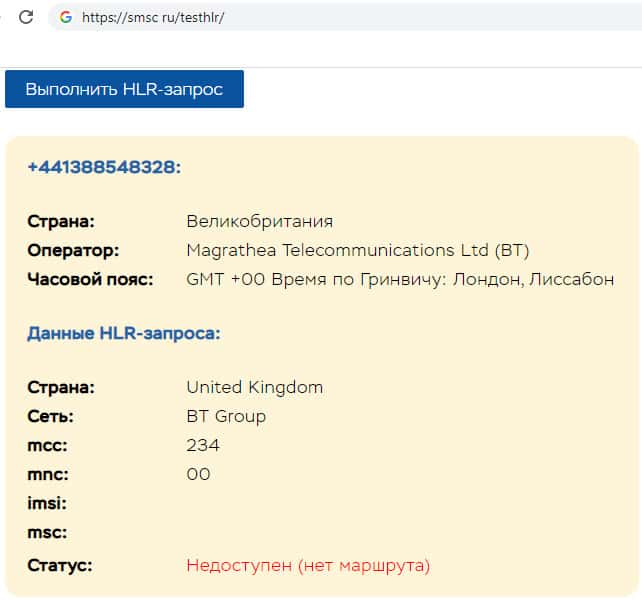Click the red Недоступен (нет маршрута) status
The height and width of the screenshot is (600, 642).
(x=308, y=566)
